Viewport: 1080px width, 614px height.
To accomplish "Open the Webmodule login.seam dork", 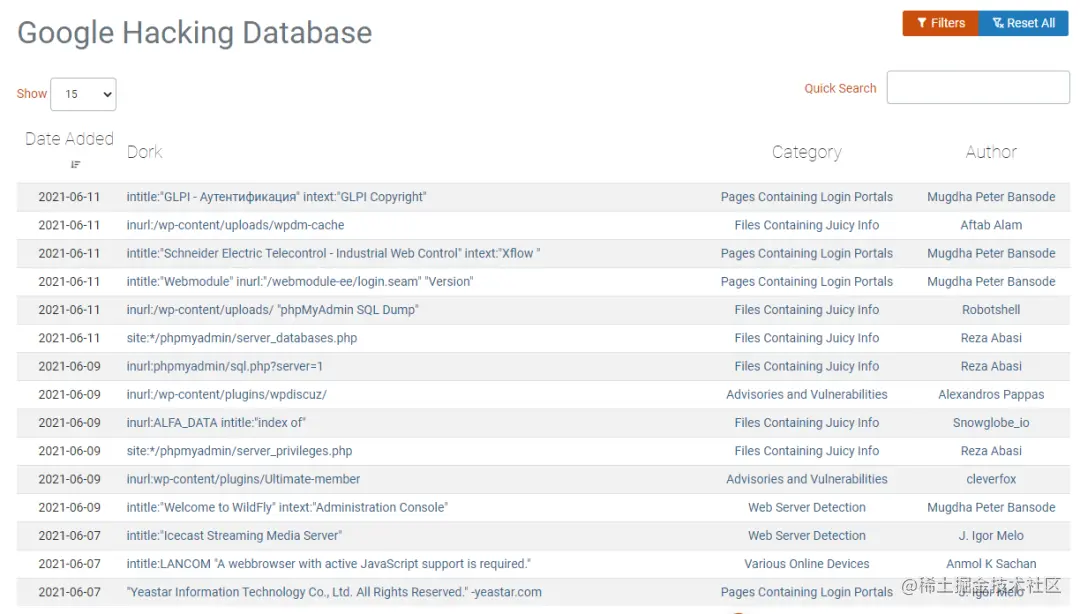I will click(x=300, y=281).
